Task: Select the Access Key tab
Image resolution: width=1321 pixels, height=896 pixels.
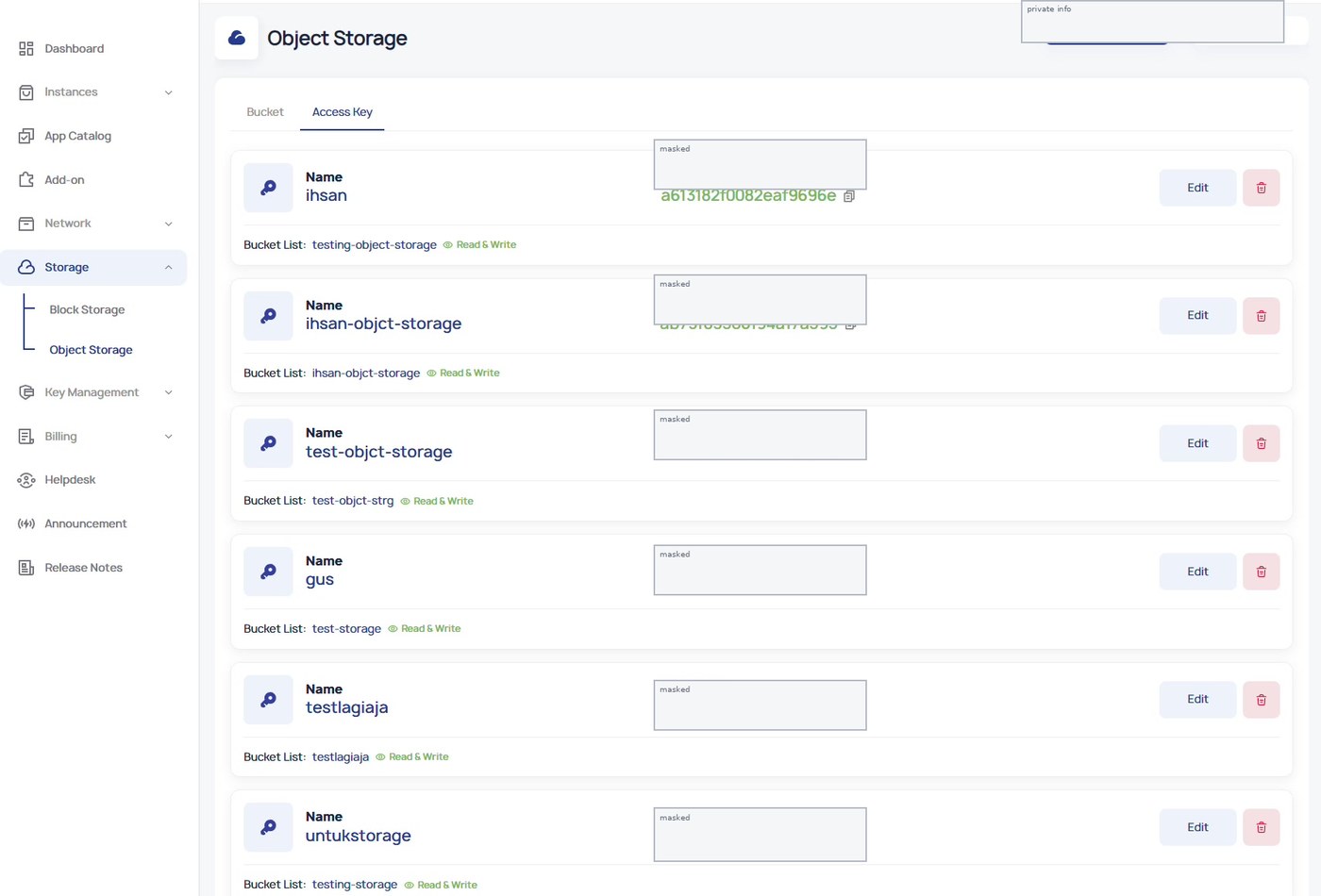Action: point(343,112)
